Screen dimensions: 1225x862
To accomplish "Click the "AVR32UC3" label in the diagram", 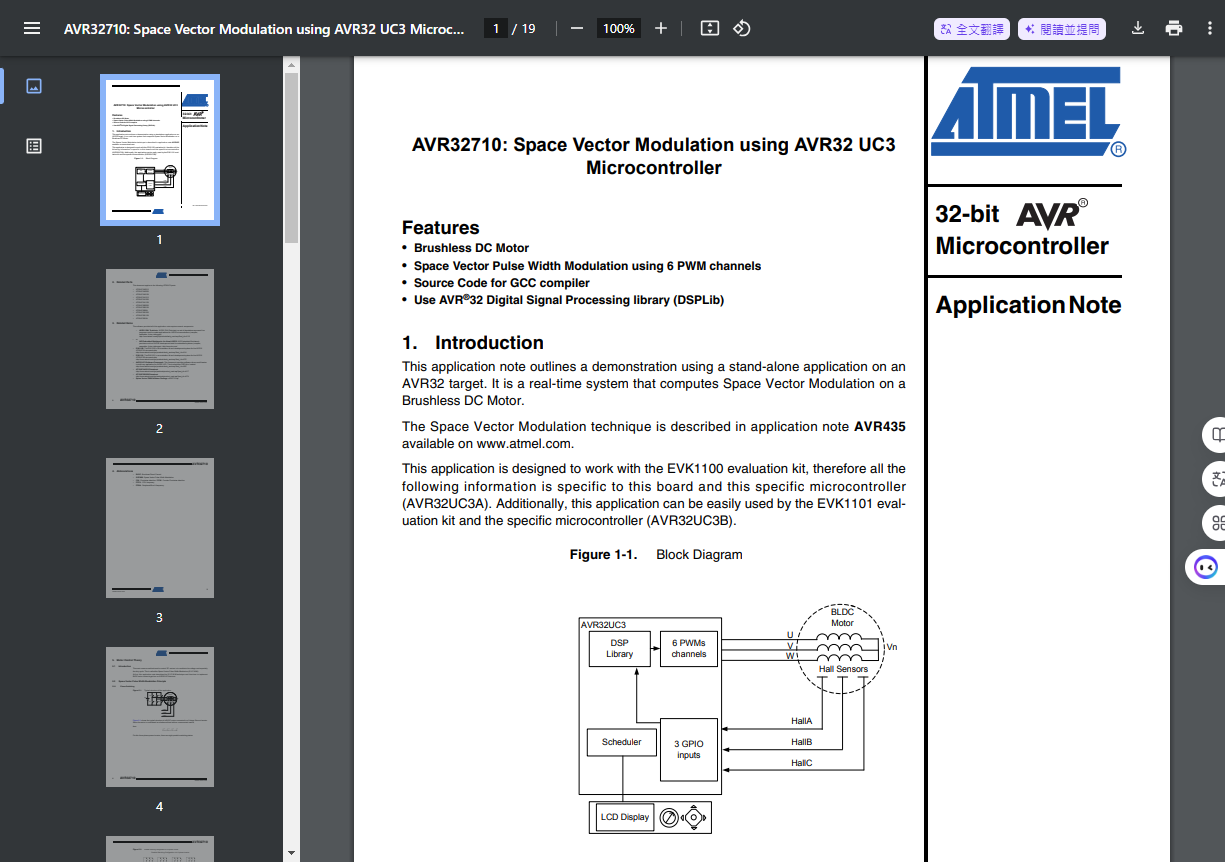I will pos(604,625).
